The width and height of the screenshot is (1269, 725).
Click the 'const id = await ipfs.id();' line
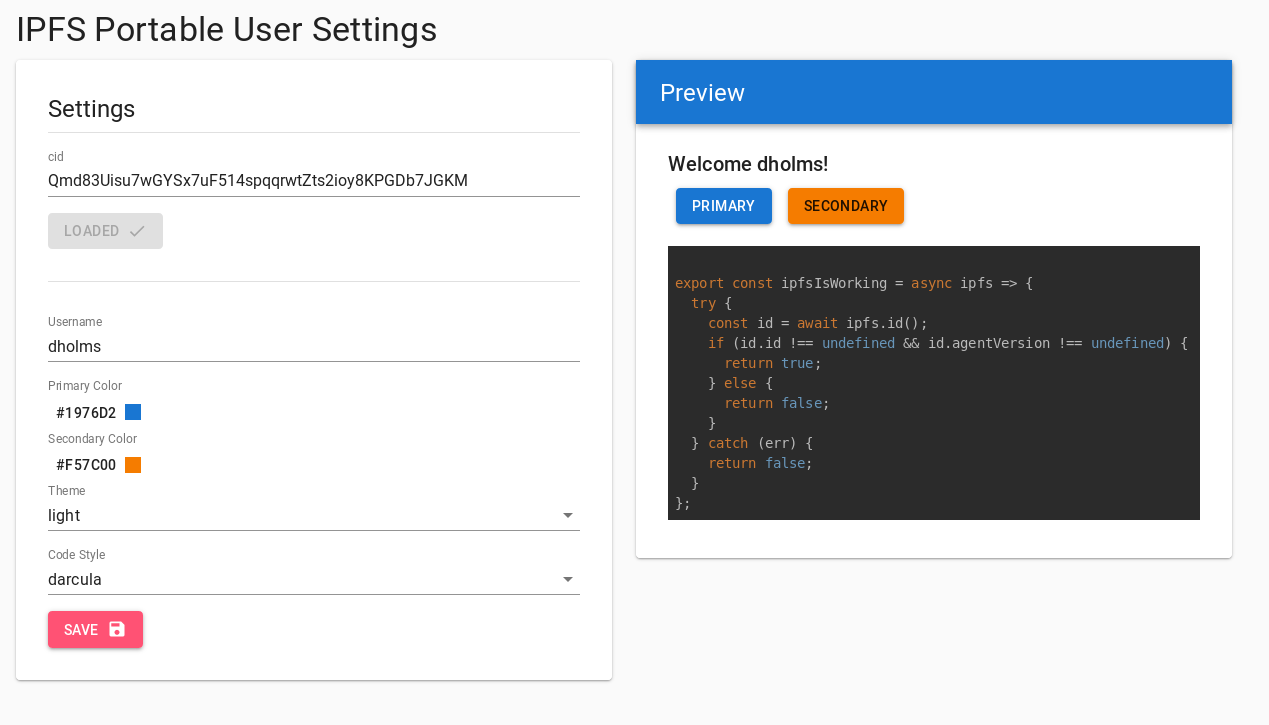pos(818,323)
